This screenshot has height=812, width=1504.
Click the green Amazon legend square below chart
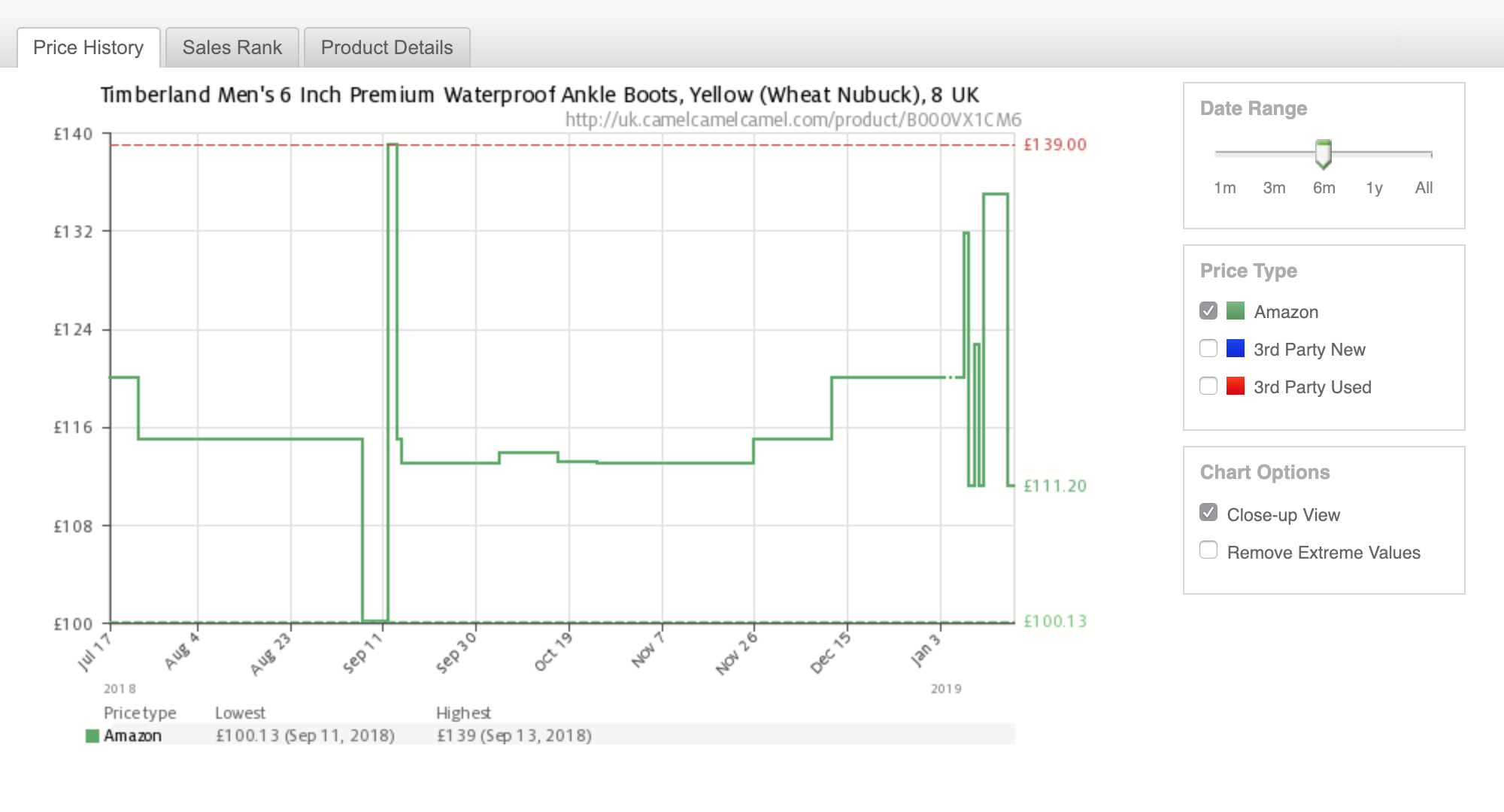coord(92,736)
